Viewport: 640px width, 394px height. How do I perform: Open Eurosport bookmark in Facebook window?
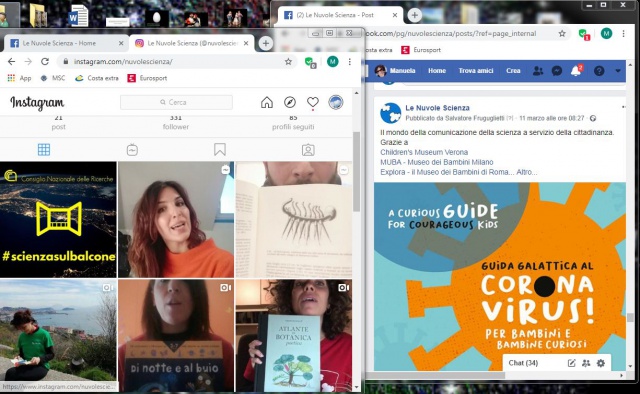tap(421, 50)
